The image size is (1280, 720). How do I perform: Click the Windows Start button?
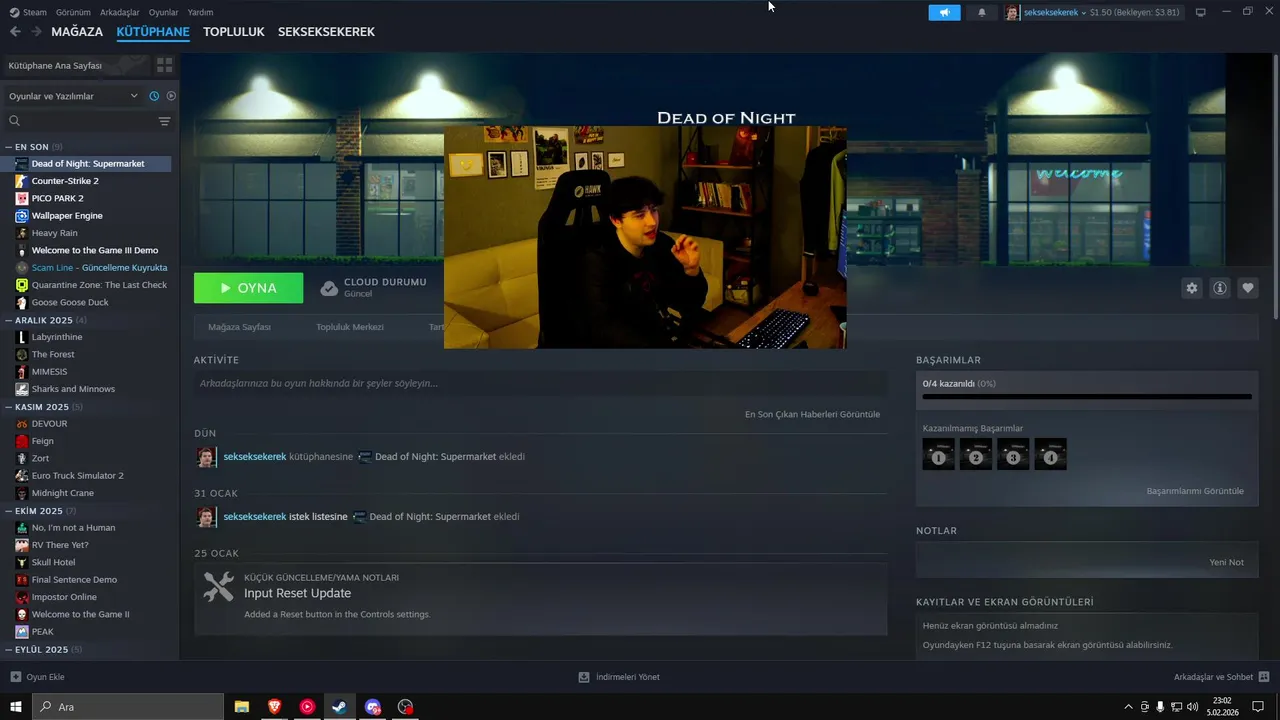(16, 707)
